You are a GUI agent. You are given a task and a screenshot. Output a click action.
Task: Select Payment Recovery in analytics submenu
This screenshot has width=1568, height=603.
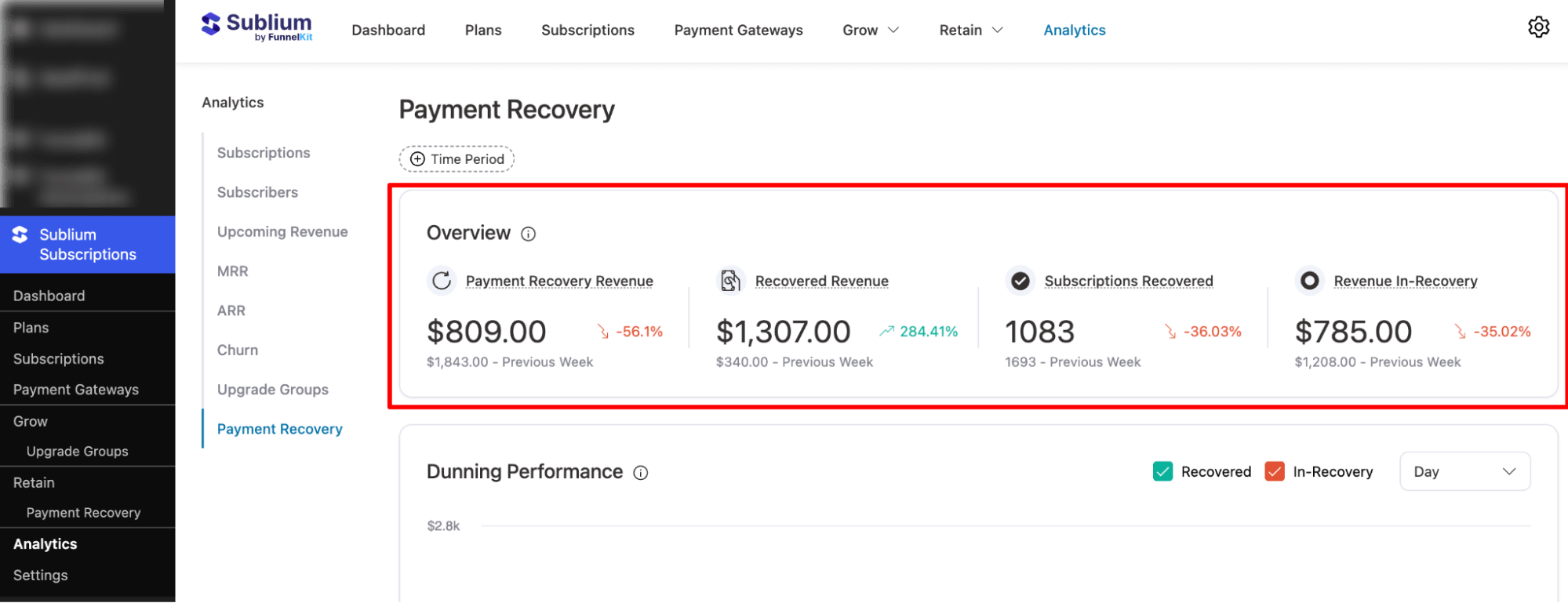[280, 429]
